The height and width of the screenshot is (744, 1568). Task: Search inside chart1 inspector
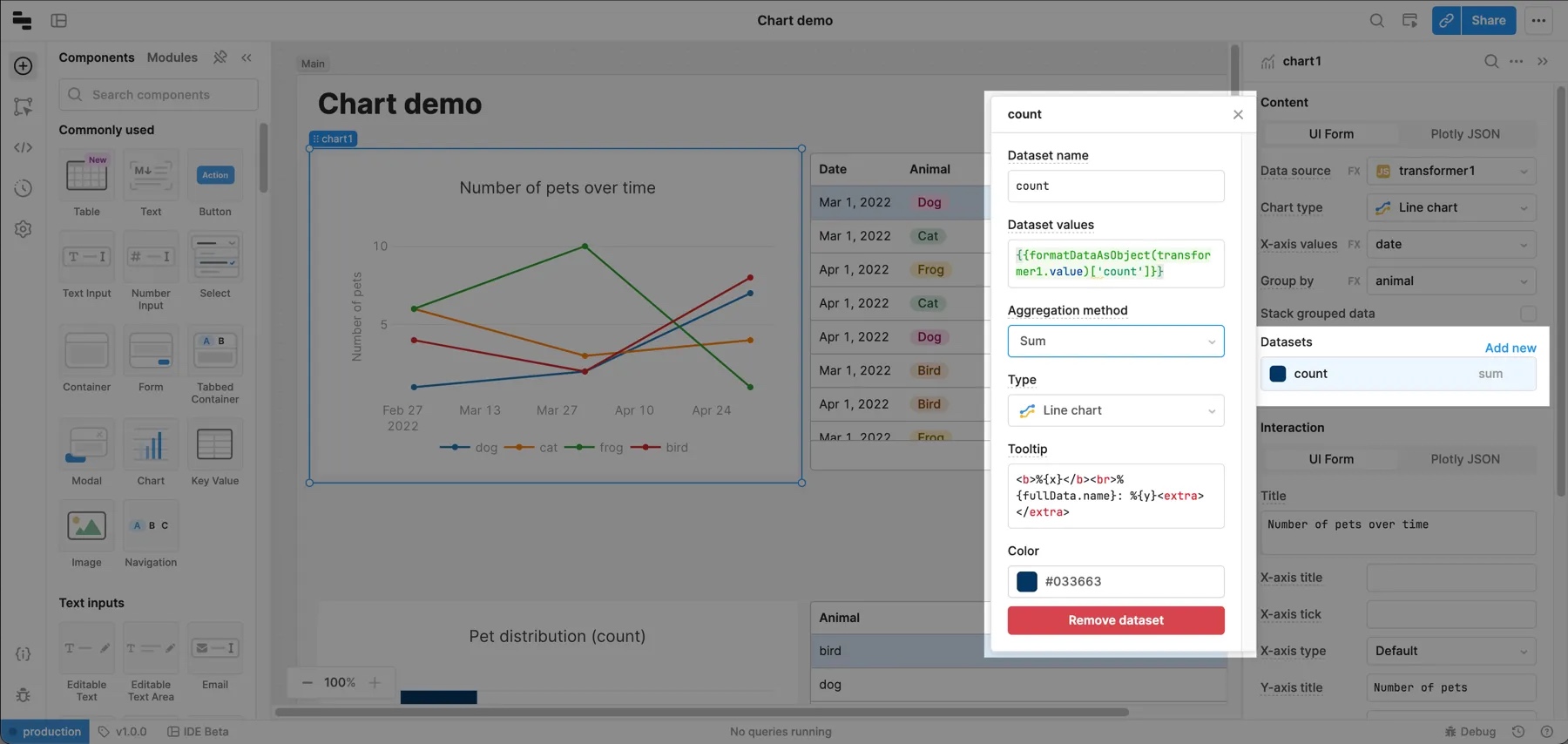pos(1491,61)
